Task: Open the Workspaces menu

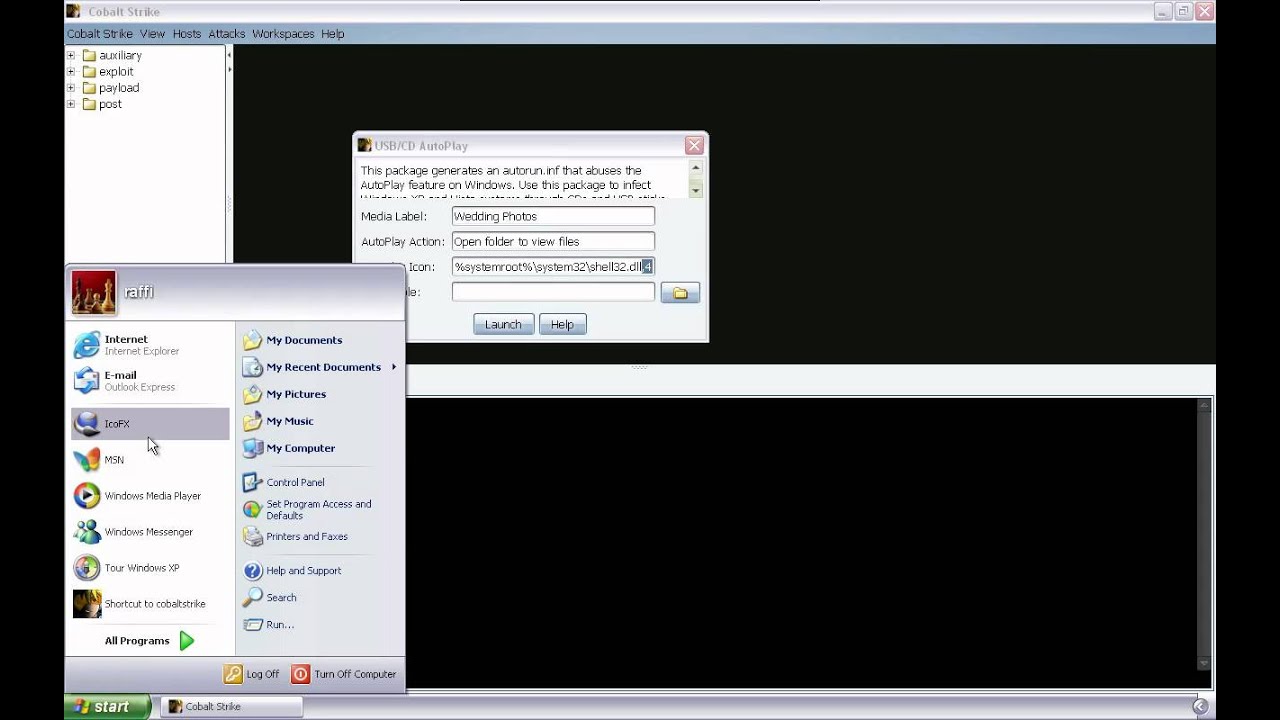Action: pyautogui.click(x=283, y=34)
